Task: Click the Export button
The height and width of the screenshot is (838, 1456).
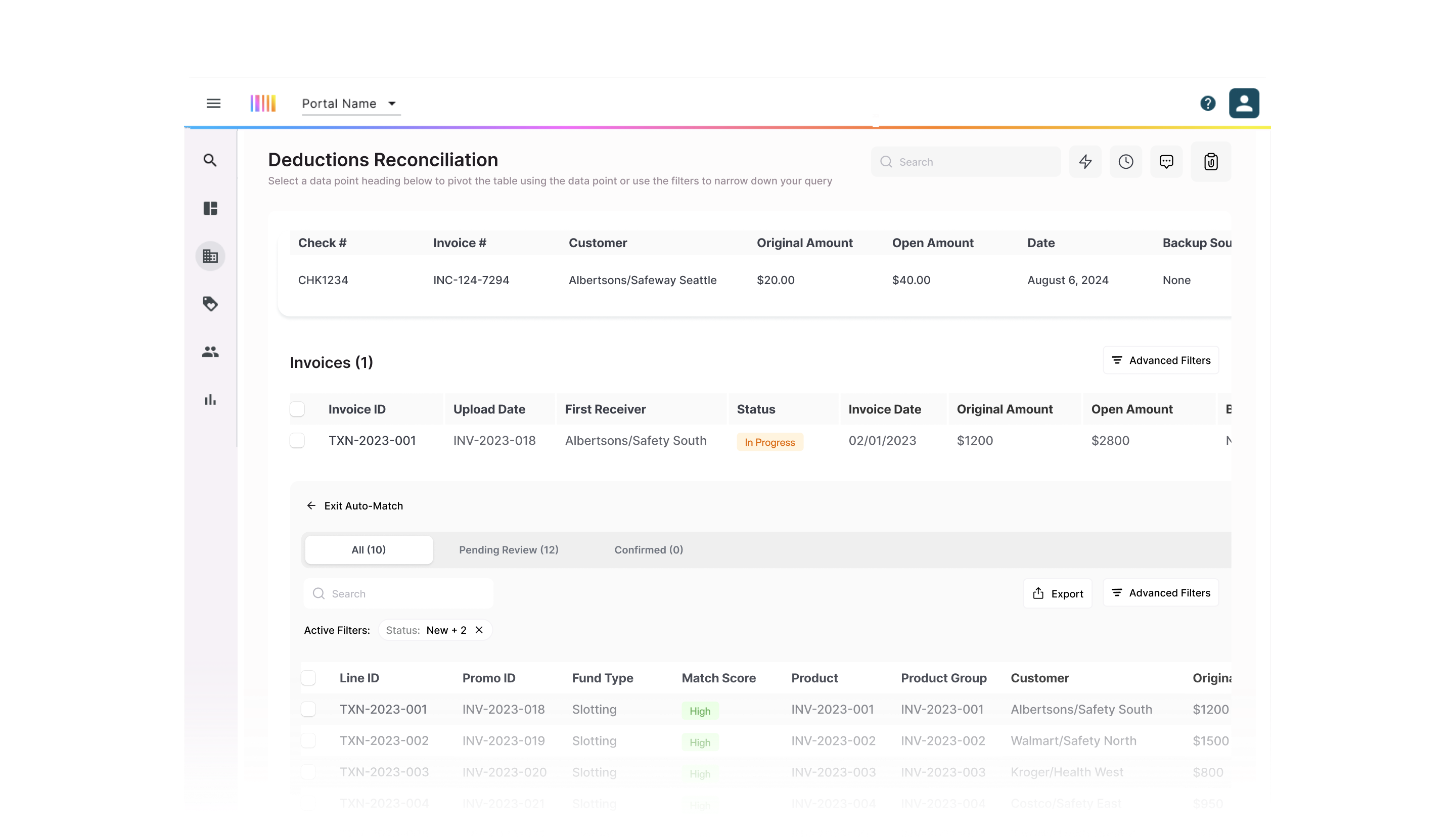Action: (1058, 593)
